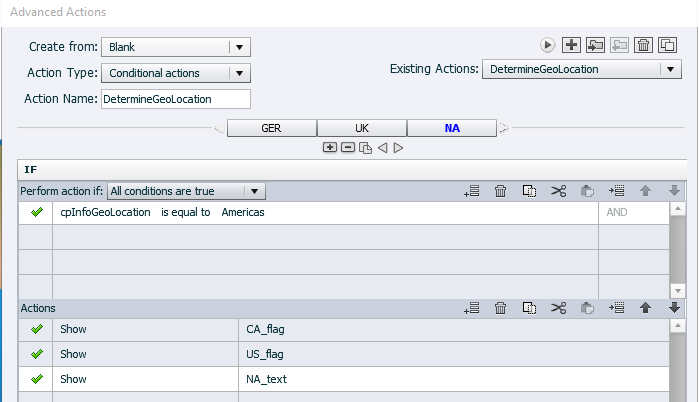
Task: Click the add decision plus icon below tabs
Action: click(x=329, y=147)
